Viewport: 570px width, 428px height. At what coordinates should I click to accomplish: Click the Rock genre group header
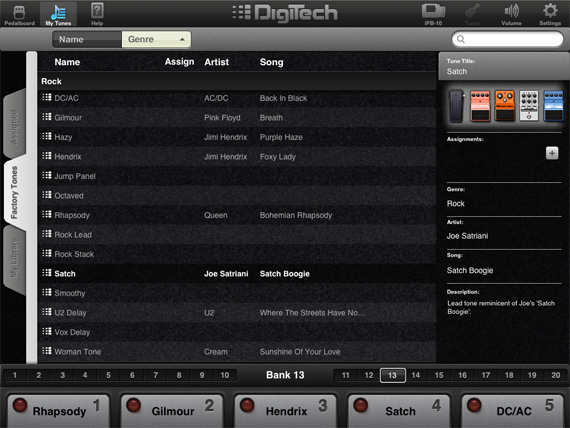[237, 81]
